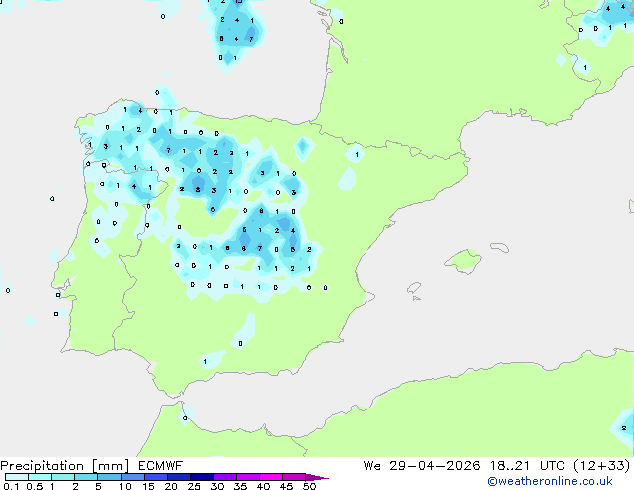
Task: Click the '45' legend scale label
Action: 286,486
